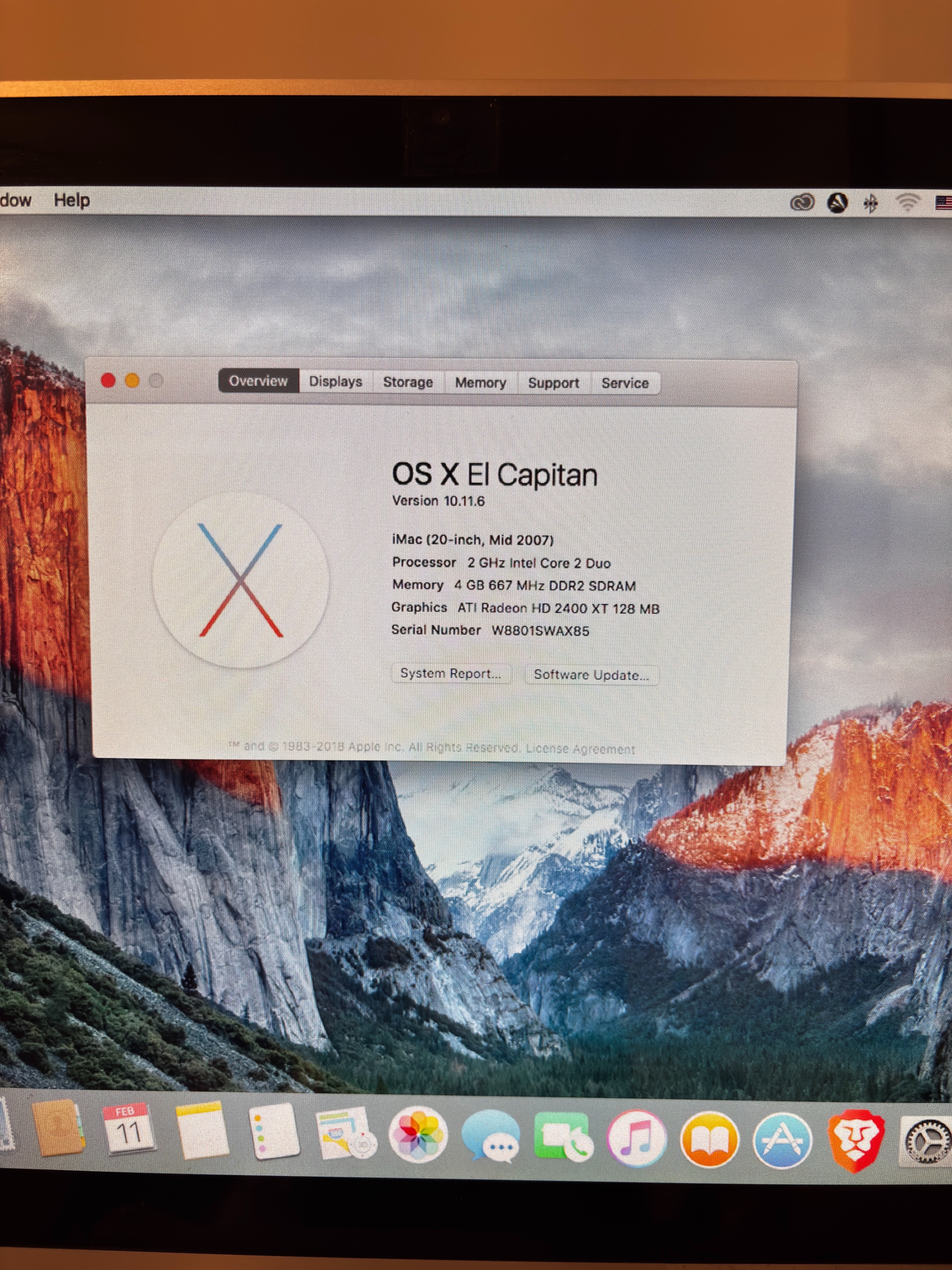Switch to the Storage tab
The width and height of the screenshot is (952, 1270).
(408, 382)
